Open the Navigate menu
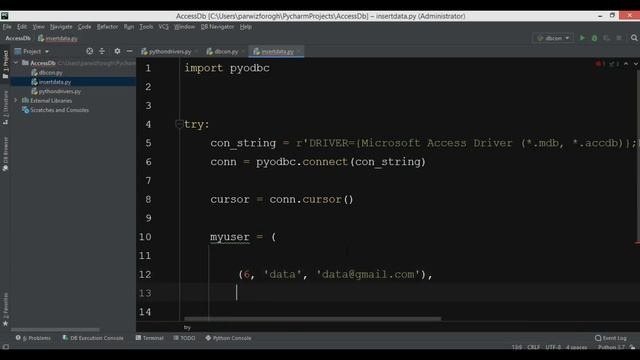Viewport: 640px width, 360px height. 61,27
